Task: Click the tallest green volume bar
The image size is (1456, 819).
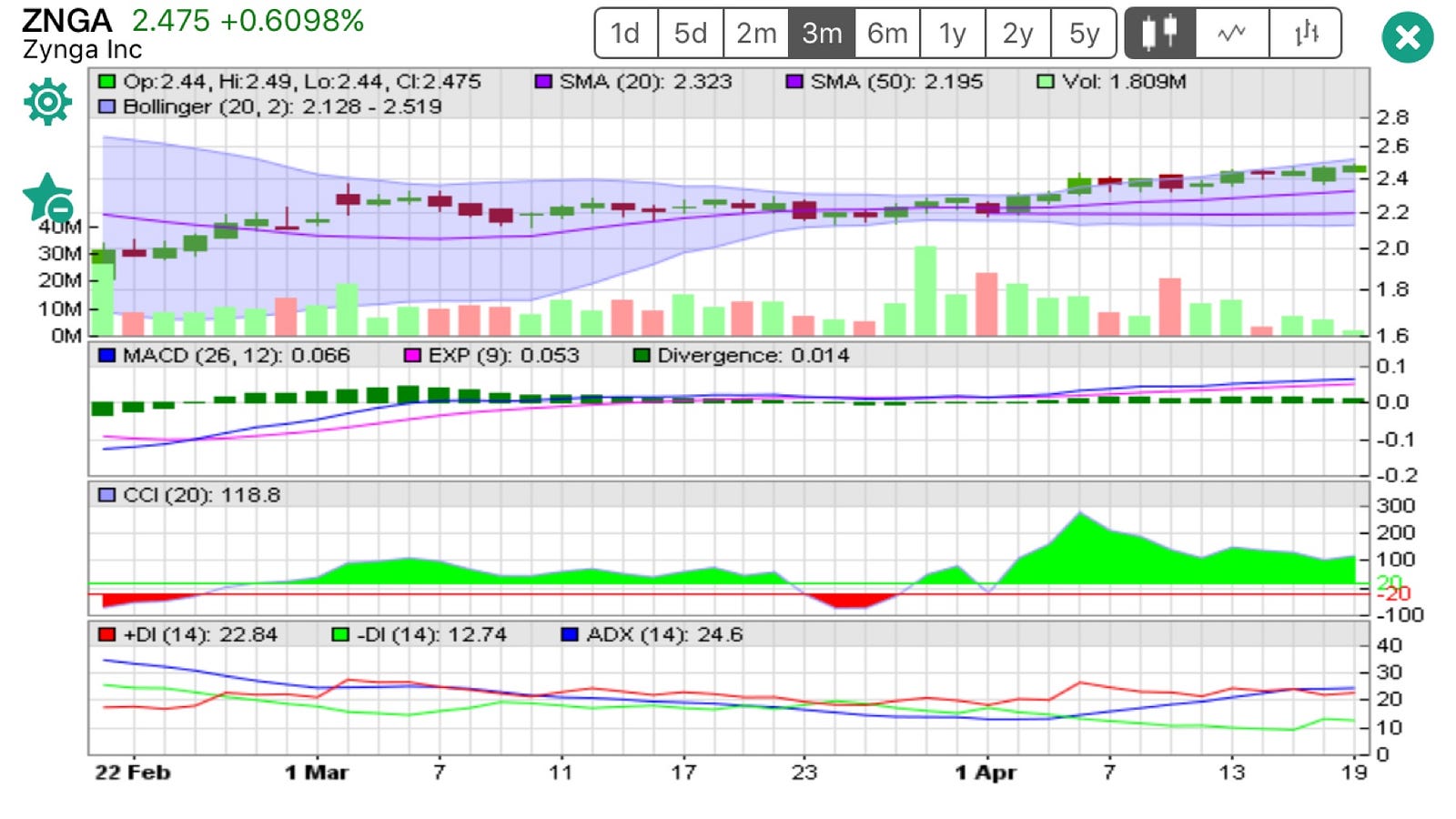Action: 925,290
